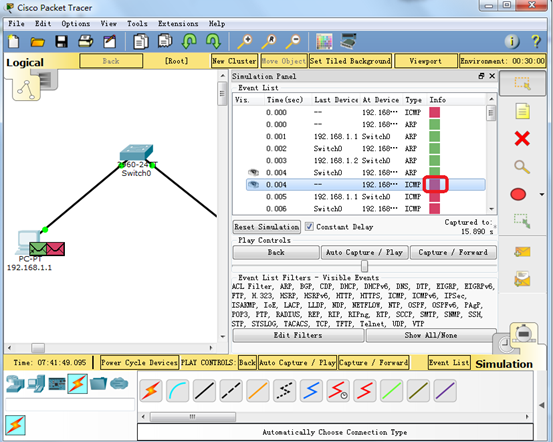Click the Undo green arrow icon
The height and width of the screenshot is (442, 553).
pos(189,41)
